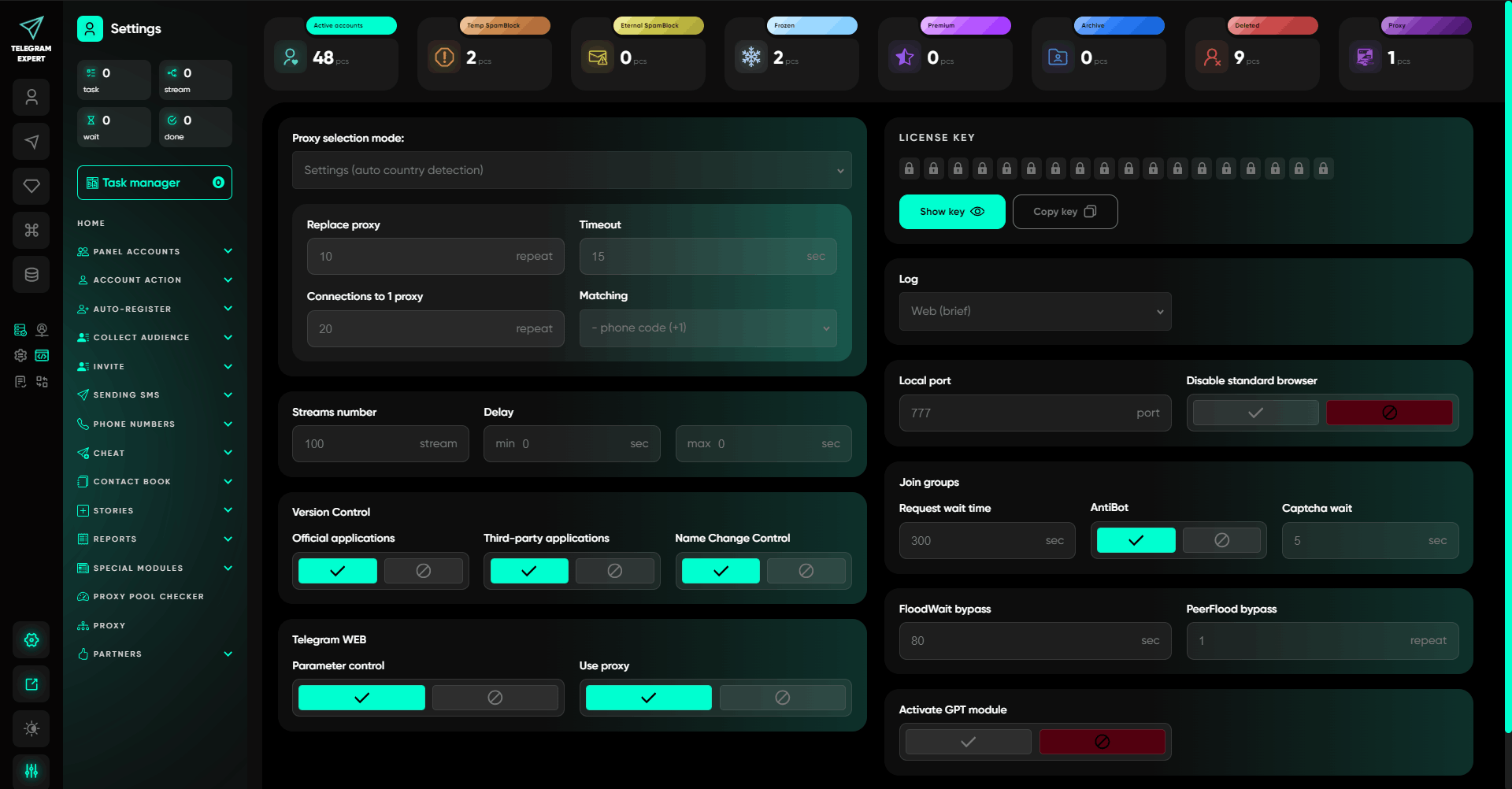Viewport: 1512px width, 789px height.
Task: Click Local port input field
Action: click(1036, 413)
